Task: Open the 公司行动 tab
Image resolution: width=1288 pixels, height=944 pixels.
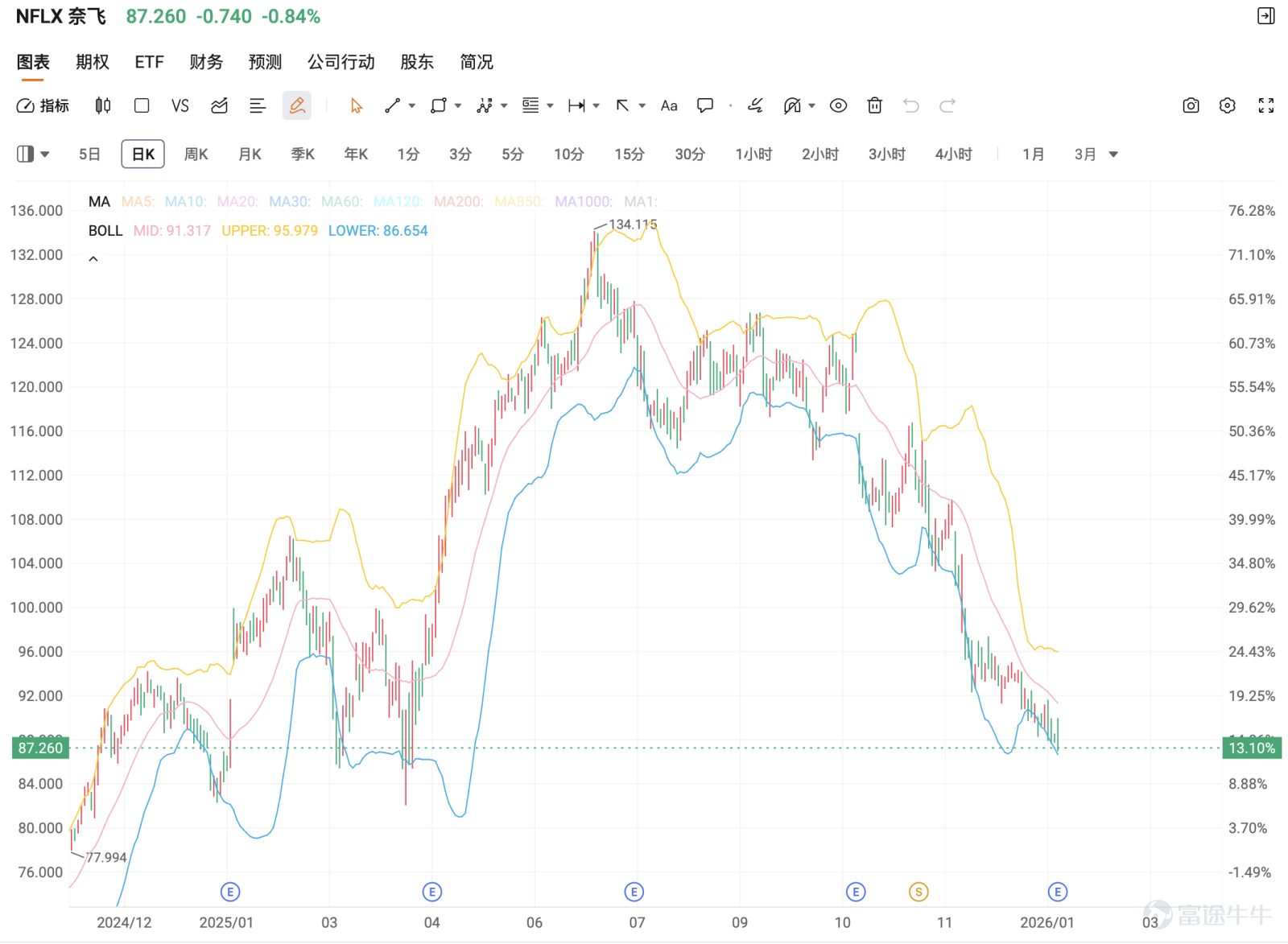Action: point(341,62)
